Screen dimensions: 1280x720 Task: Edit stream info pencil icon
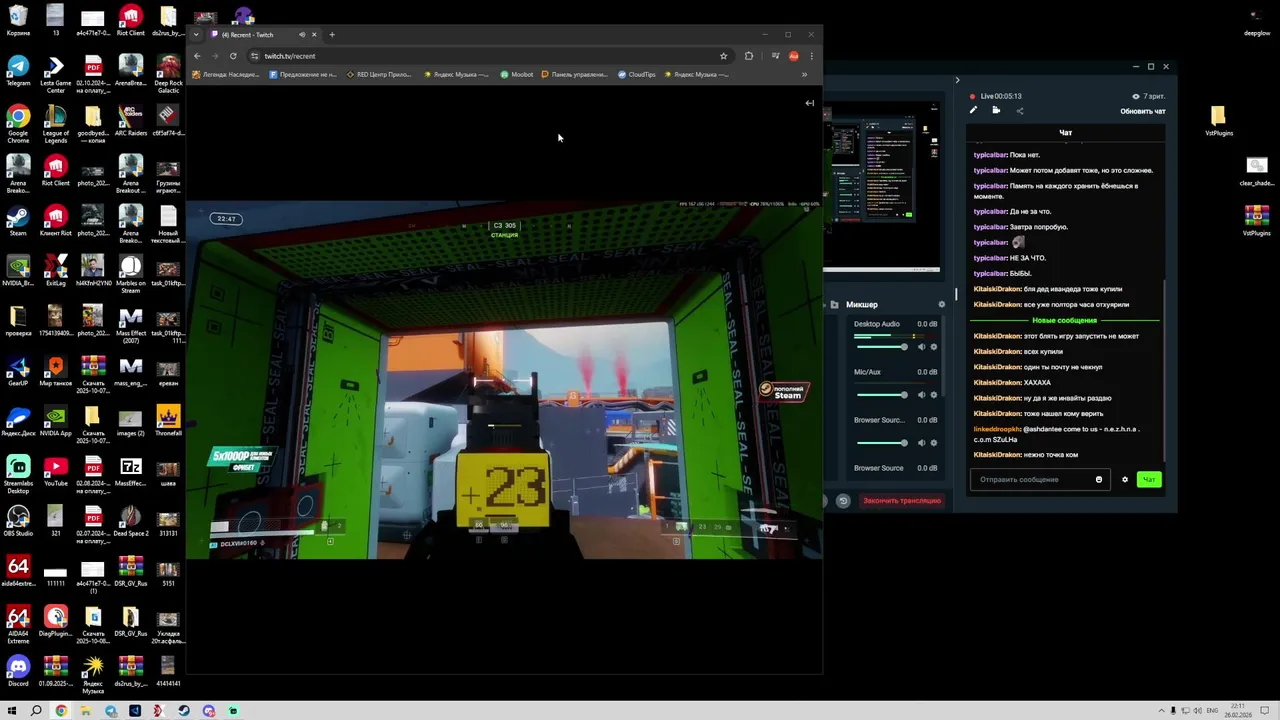tap(973, 110)
